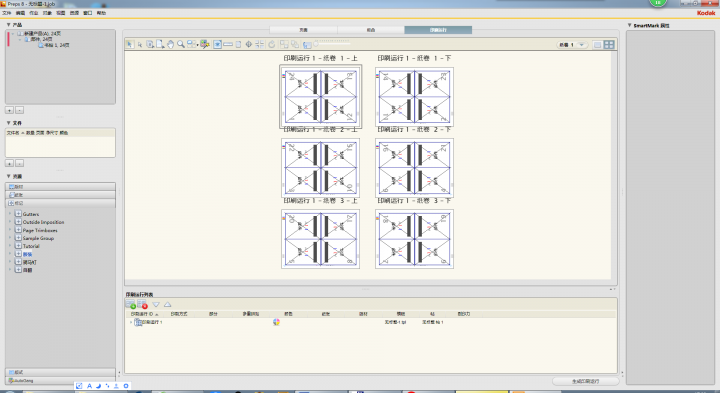Expand the Page Trimboxes group
The image size is (720, 393).
pyautogui.click(x=18, y=230)
